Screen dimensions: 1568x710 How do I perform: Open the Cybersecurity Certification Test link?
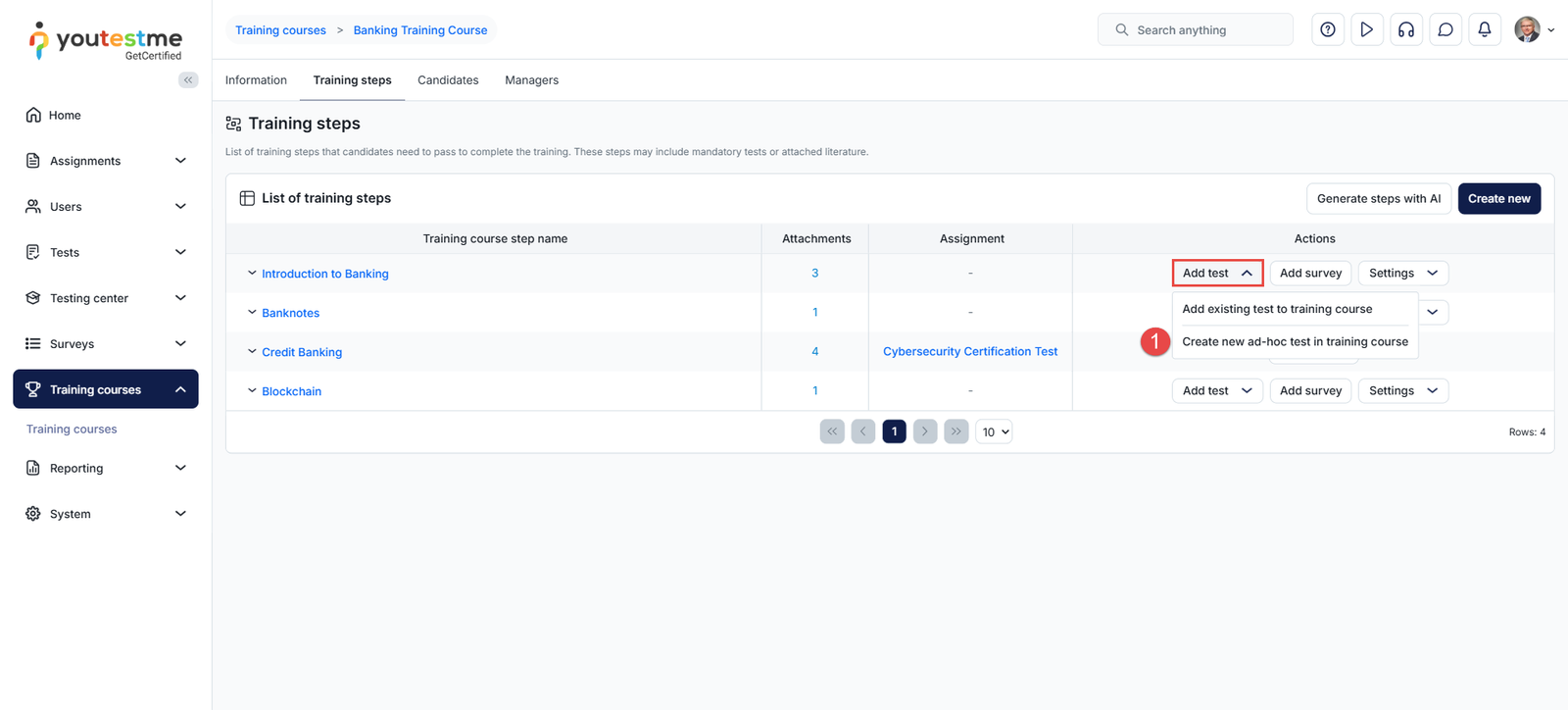(969, 351)
